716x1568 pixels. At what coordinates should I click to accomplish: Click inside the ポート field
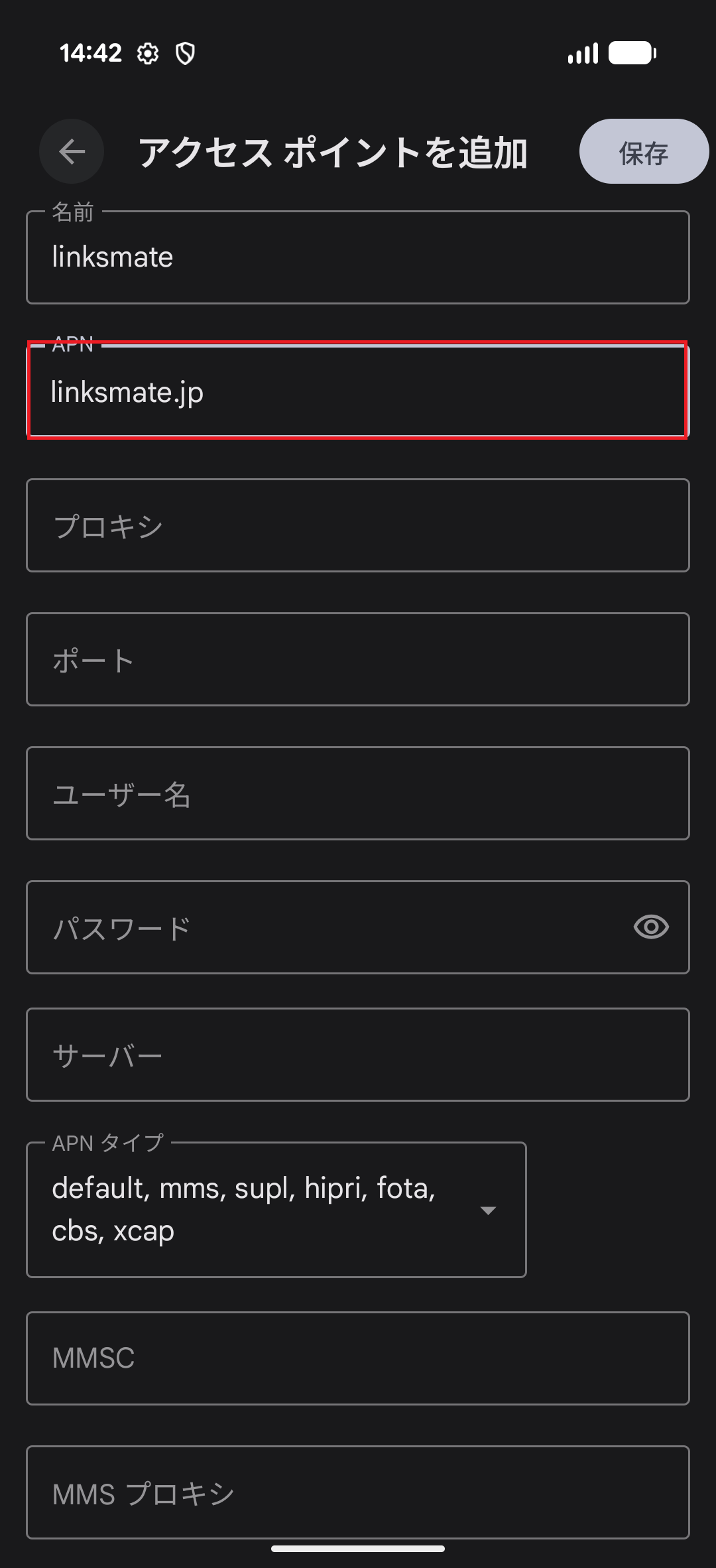(358, 659)
